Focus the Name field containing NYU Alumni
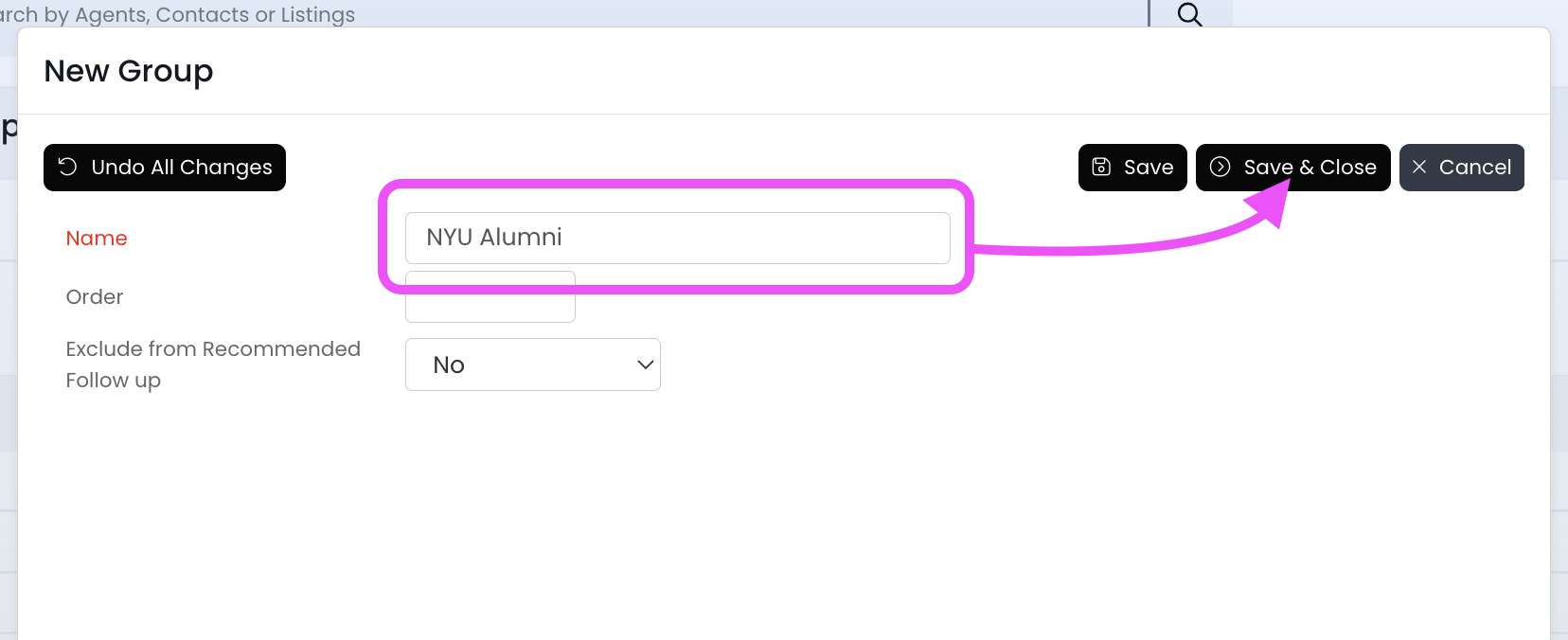 click(x=677, y=238)
